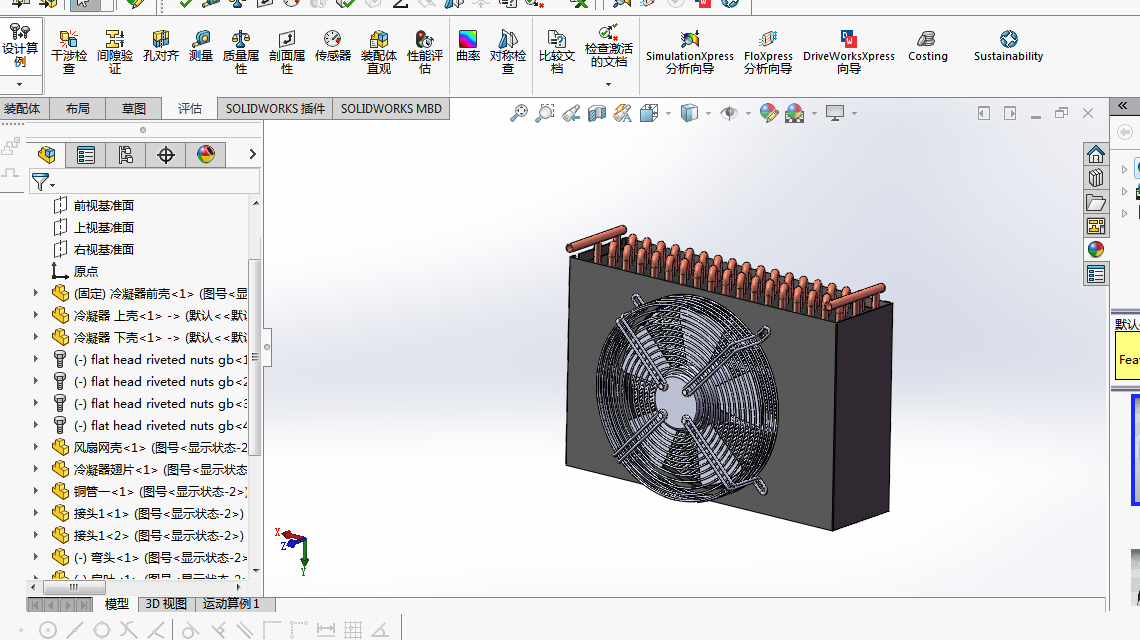Open the Costing tool
Image resolution: width=1140 pixels, height=640 pixels.
point(928,45)
